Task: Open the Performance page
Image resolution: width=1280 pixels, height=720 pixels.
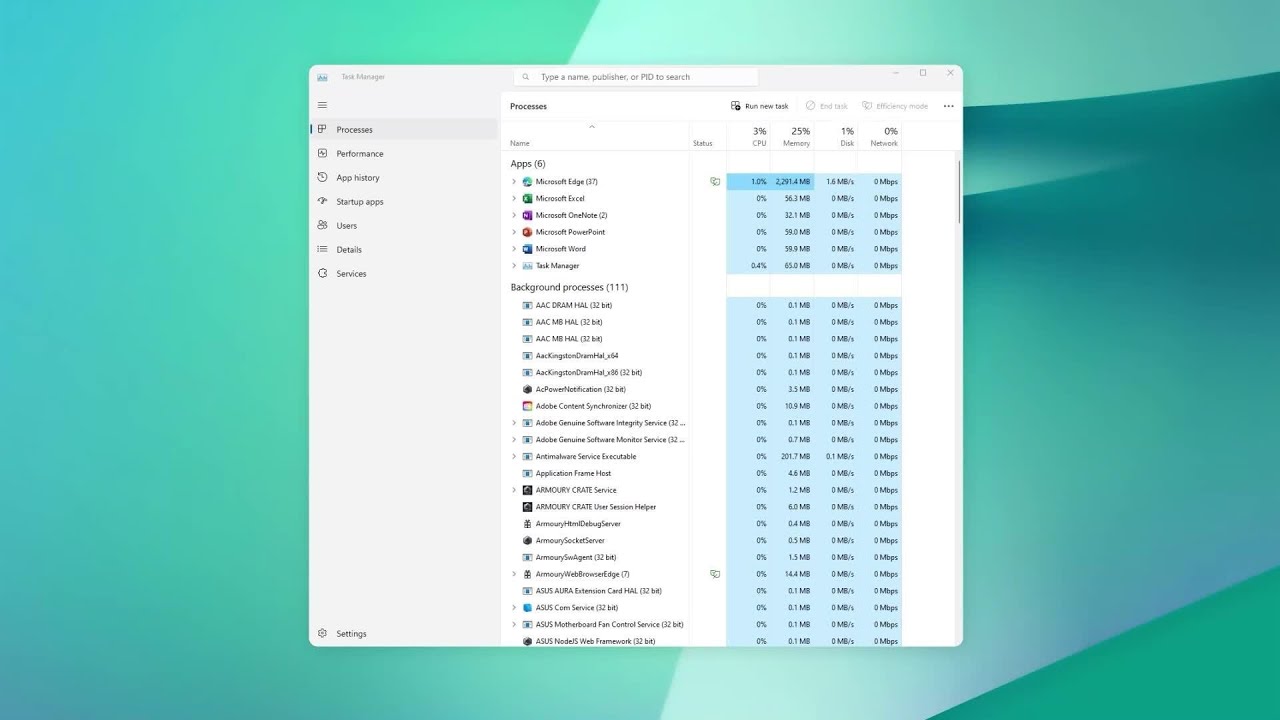Action: [403, 154]
